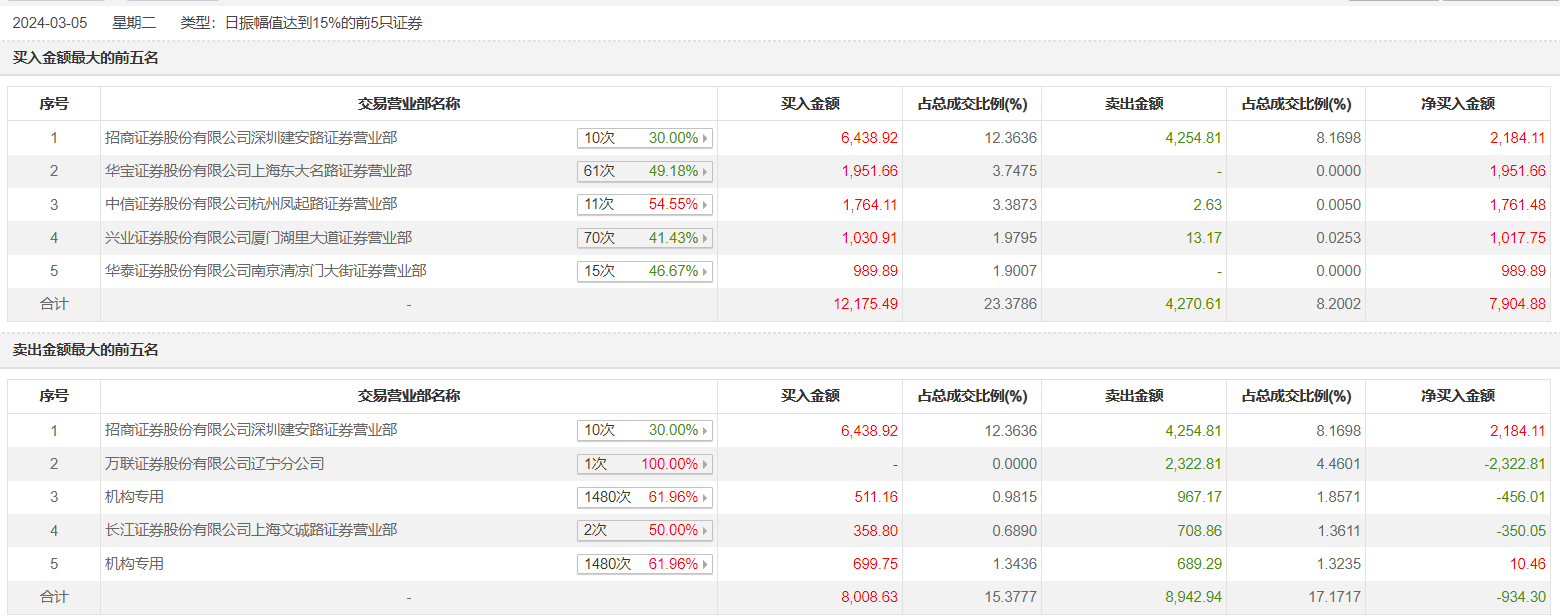1560x616 pixels.
Task: Click 兴业证券厦门湖里大道证券营业部 name
Action: tap(258, 238)
